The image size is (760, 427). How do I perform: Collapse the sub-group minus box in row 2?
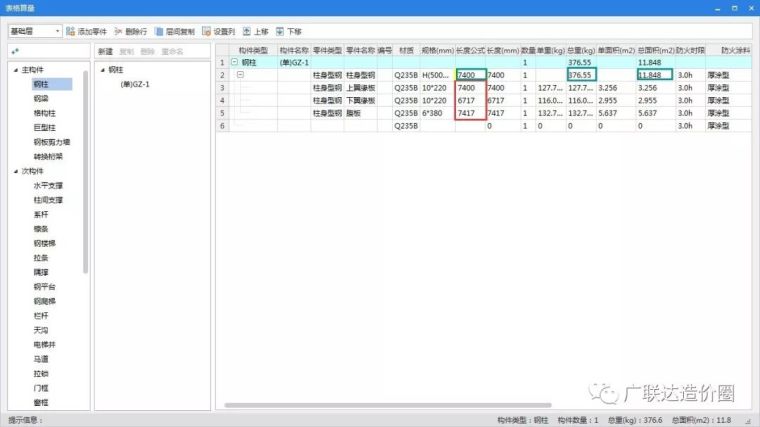pos(240,75)
